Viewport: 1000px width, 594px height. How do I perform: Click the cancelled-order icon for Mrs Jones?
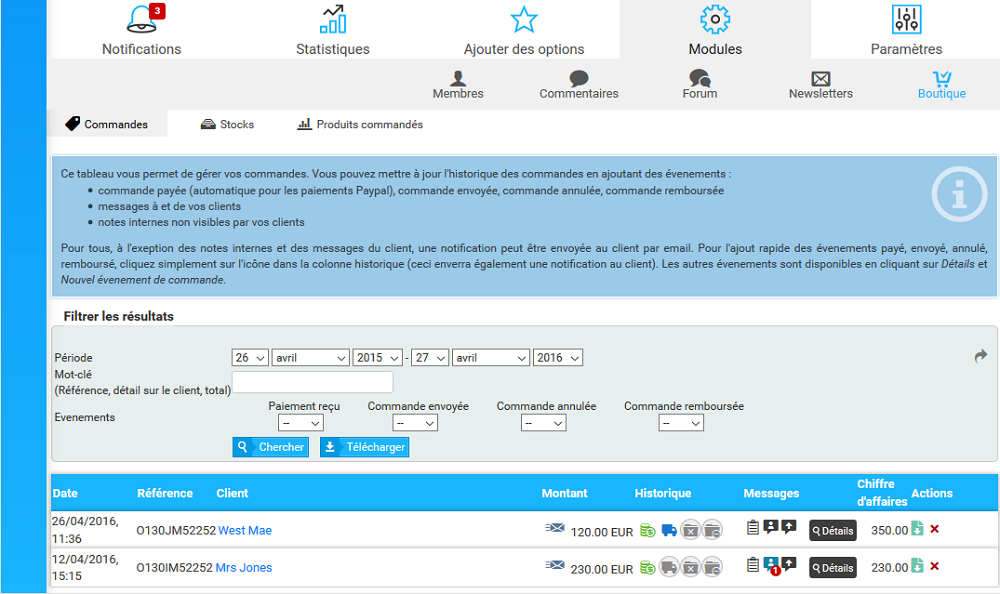point(690,567)
